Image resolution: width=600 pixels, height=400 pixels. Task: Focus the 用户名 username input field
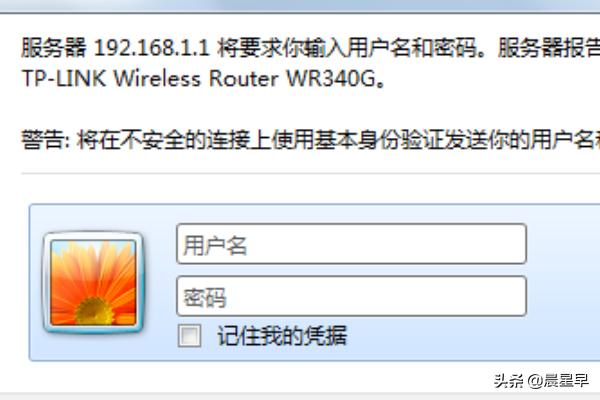point(351,244)
